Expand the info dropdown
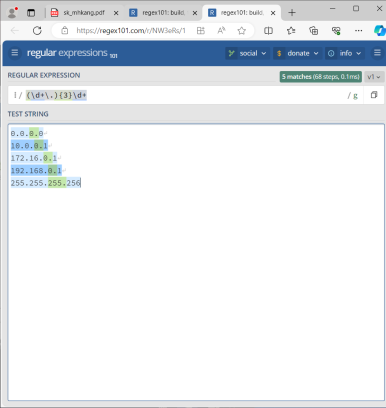 345,53
